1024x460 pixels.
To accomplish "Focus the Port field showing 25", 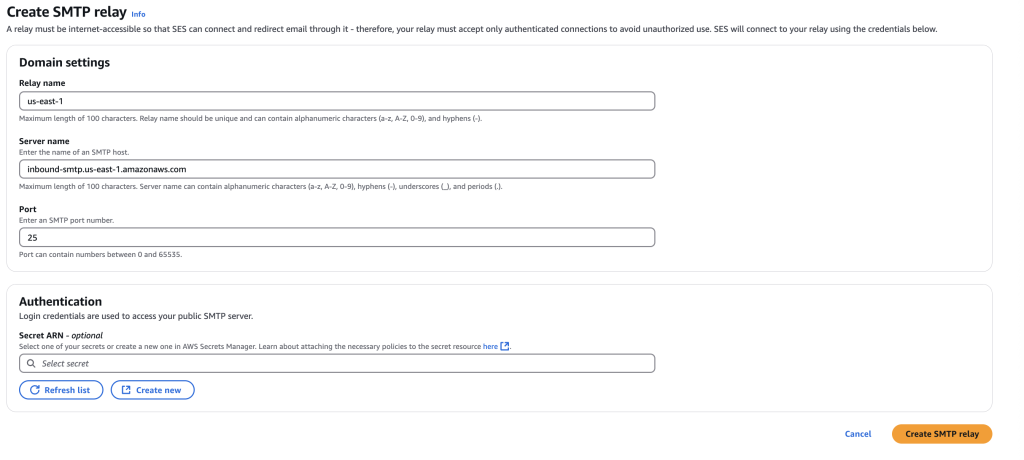I will (337, 237).
